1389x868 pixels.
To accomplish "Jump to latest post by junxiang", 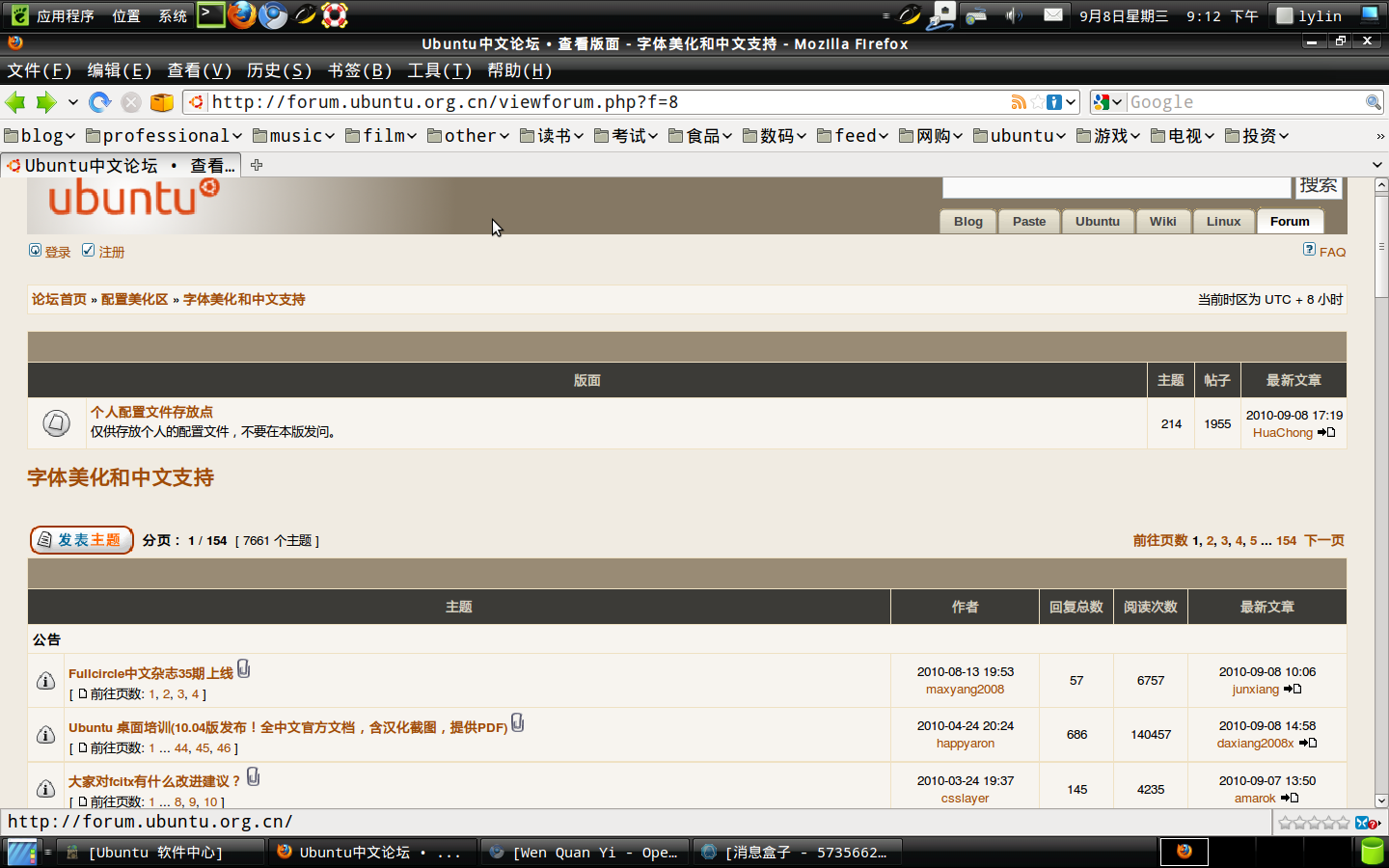I will pos(1293,689).
